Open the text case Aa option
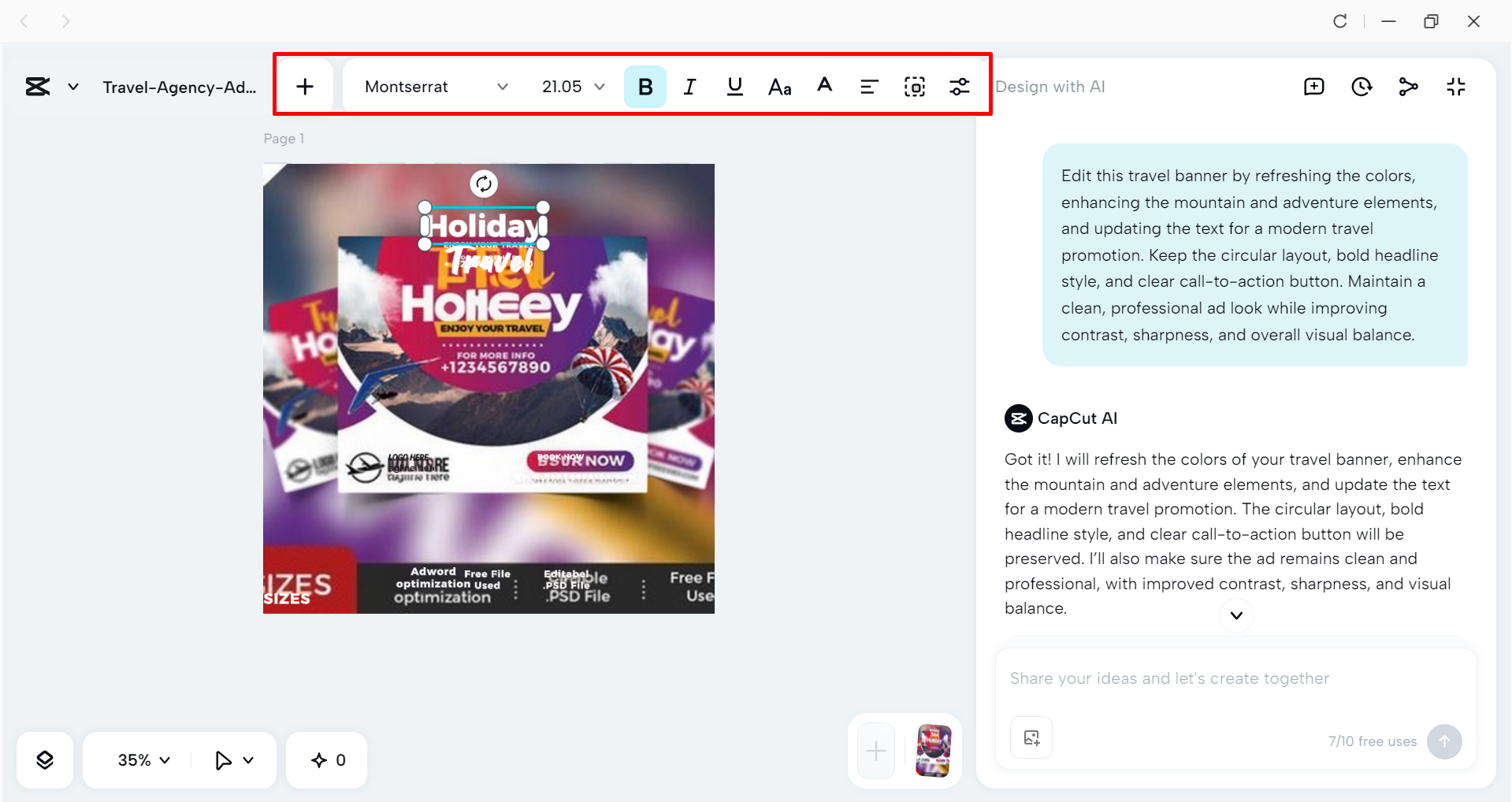 point(780,87)
